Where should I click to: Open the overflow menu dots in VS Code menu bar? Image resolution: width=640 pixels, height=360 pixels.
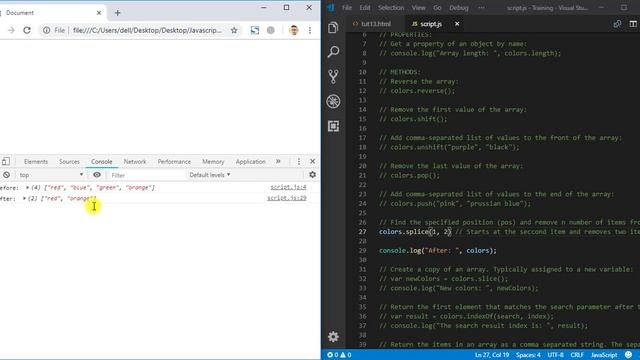pyautogui.click(x=481, y=8)
